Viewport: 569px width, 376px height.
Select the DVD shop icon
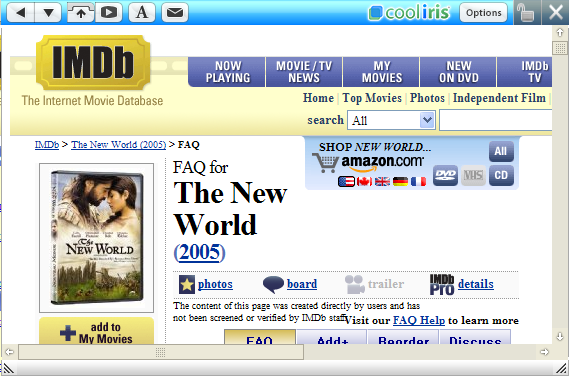pyautogui.click(x=445, y=175)
